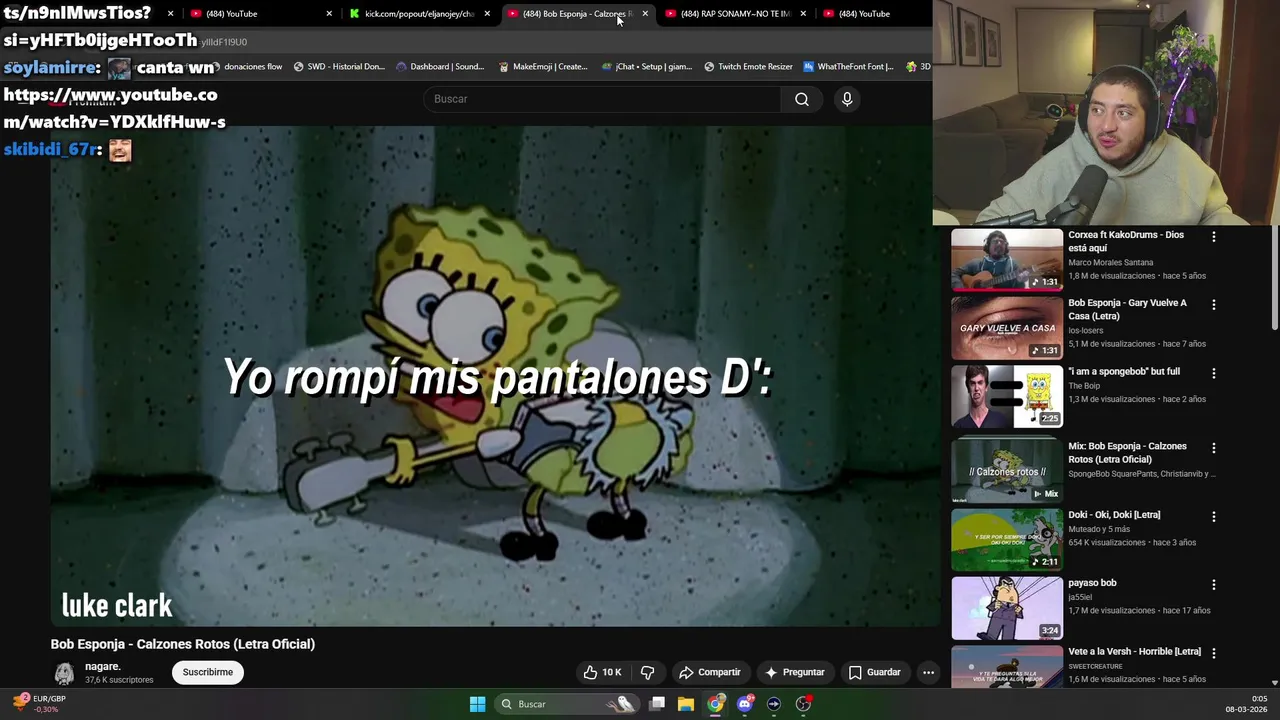
Task: Click video title Bob Esponja - Calzones Rotos
Action: [x=183, y=644]
